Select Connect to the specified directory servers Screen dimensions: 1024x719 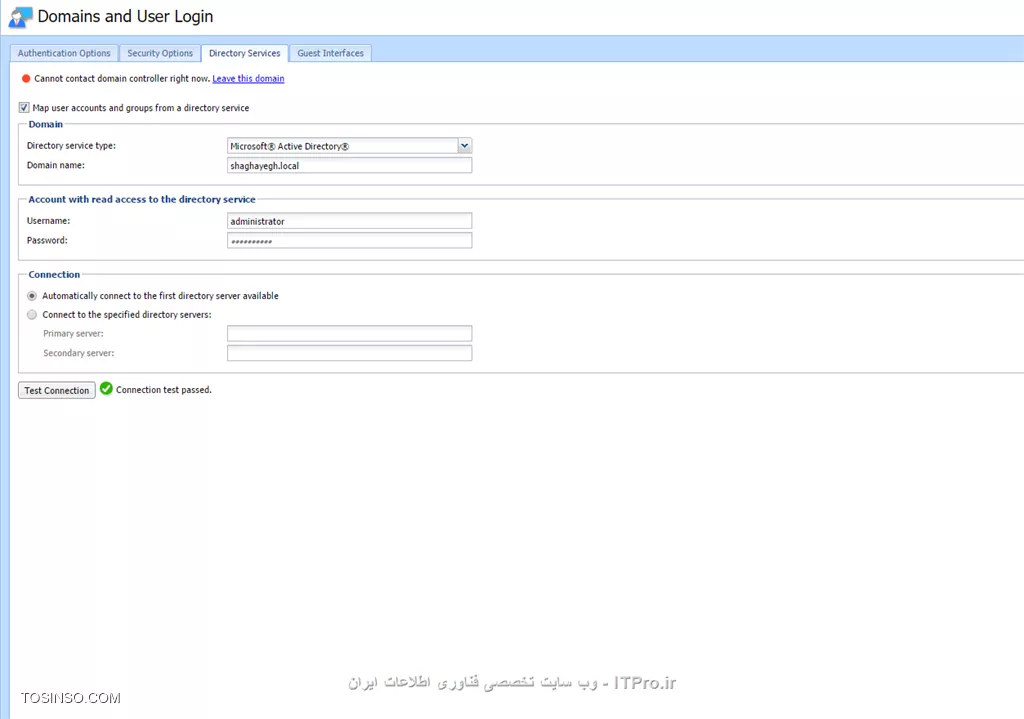pyautogui.click(x=32, y=315)
